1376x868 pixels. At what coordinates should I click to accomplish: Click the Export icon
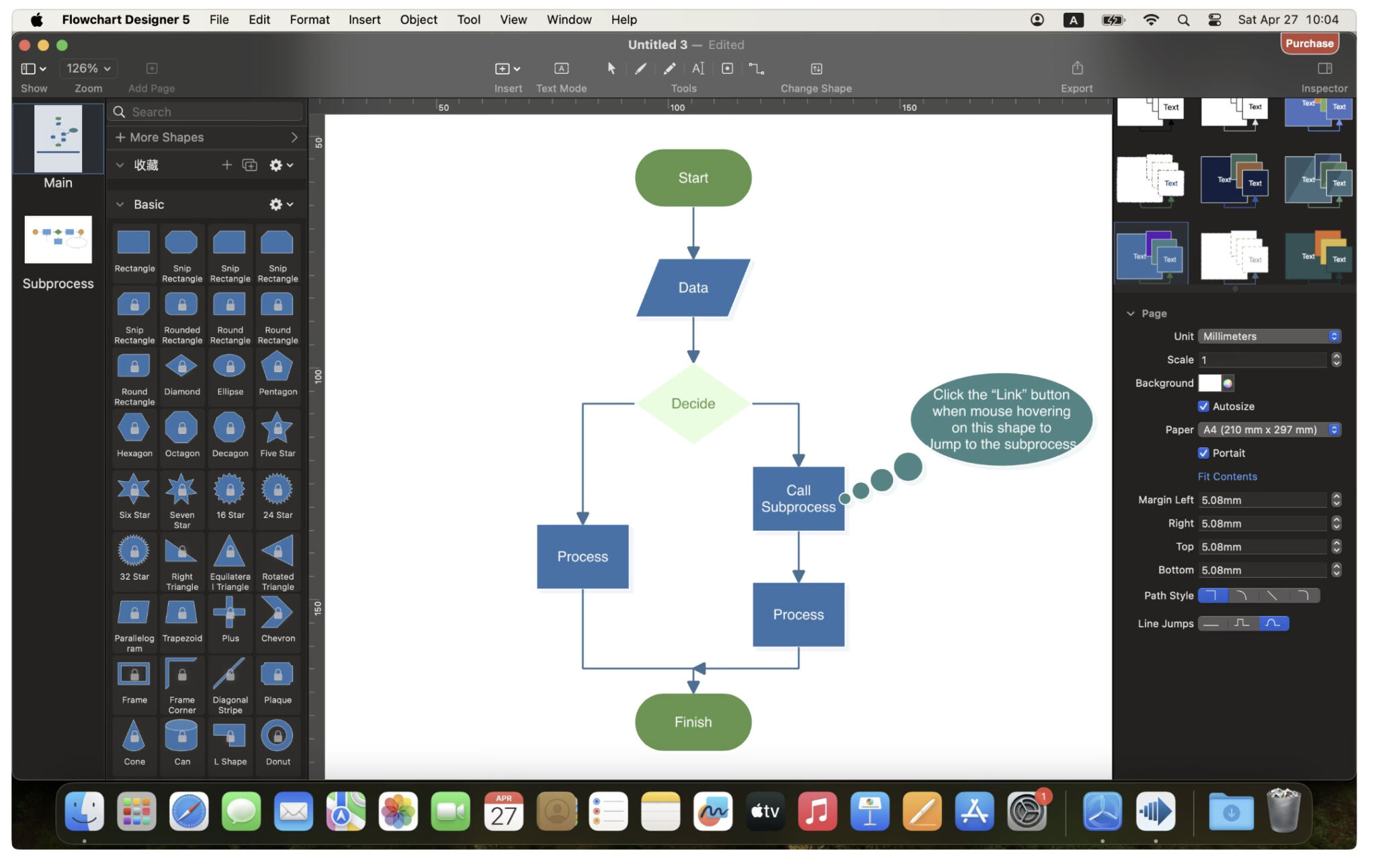pyautogui.click(x=1078, y=68)
